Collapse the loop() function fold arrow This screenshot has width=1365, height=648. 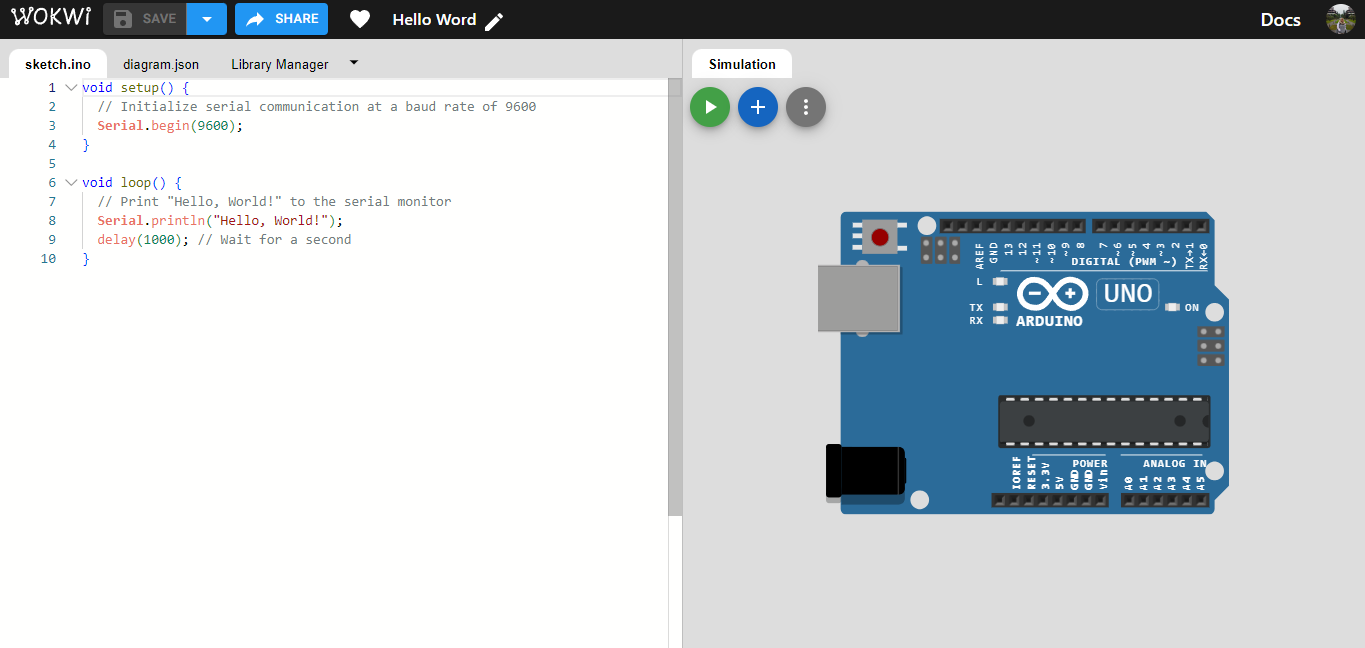(71, 183)
